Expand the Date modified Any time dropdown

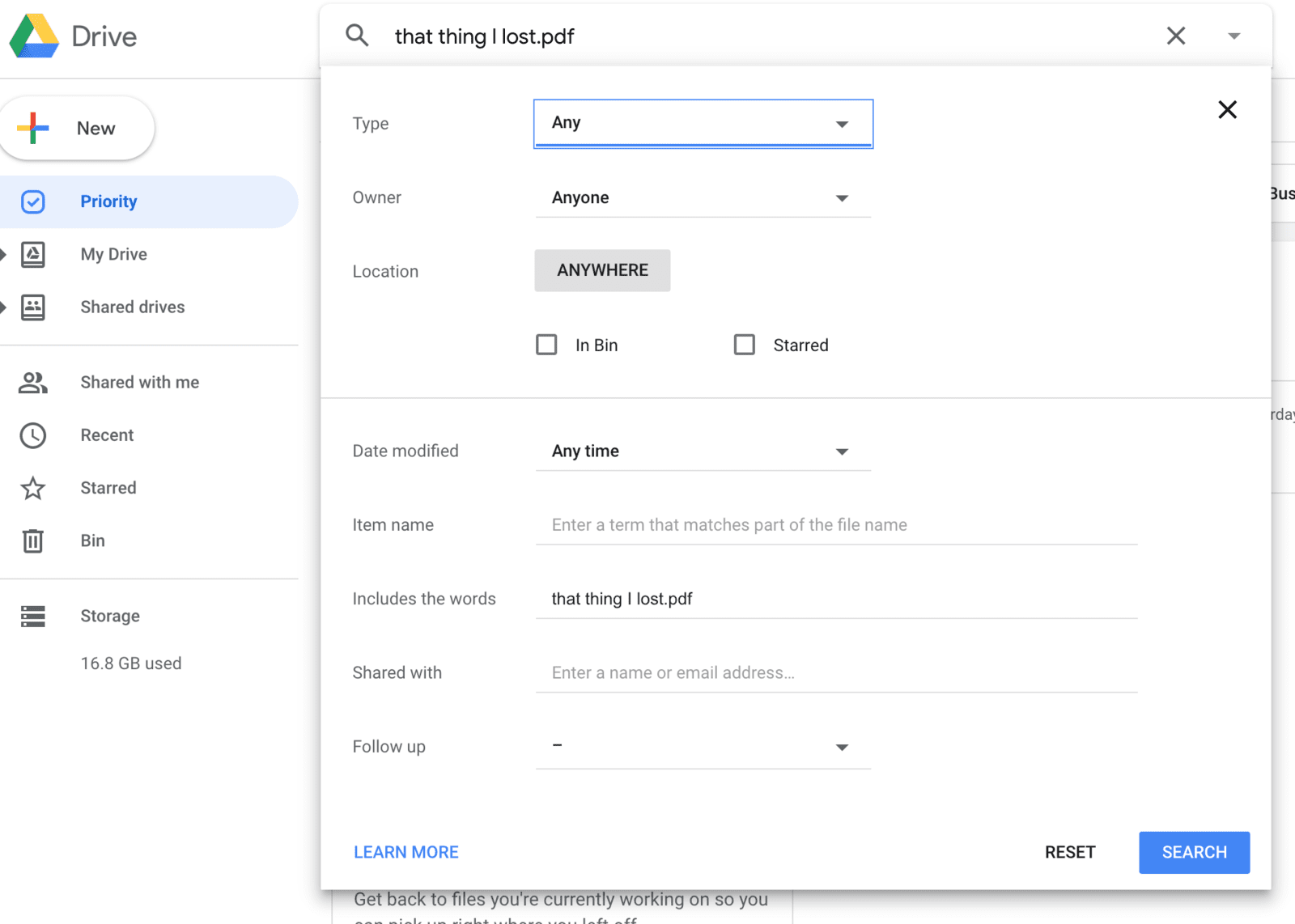[703, 451]
